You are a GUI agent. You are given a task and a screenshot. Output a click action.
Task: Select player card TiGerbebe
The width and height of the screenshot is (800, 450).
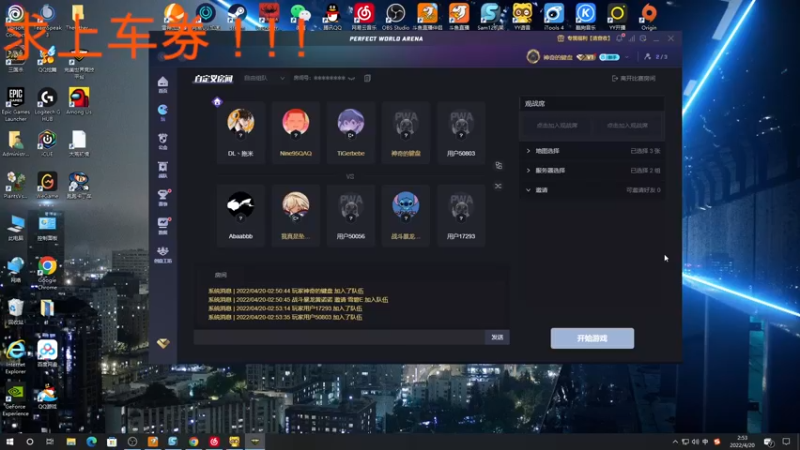tap(351, 132)
